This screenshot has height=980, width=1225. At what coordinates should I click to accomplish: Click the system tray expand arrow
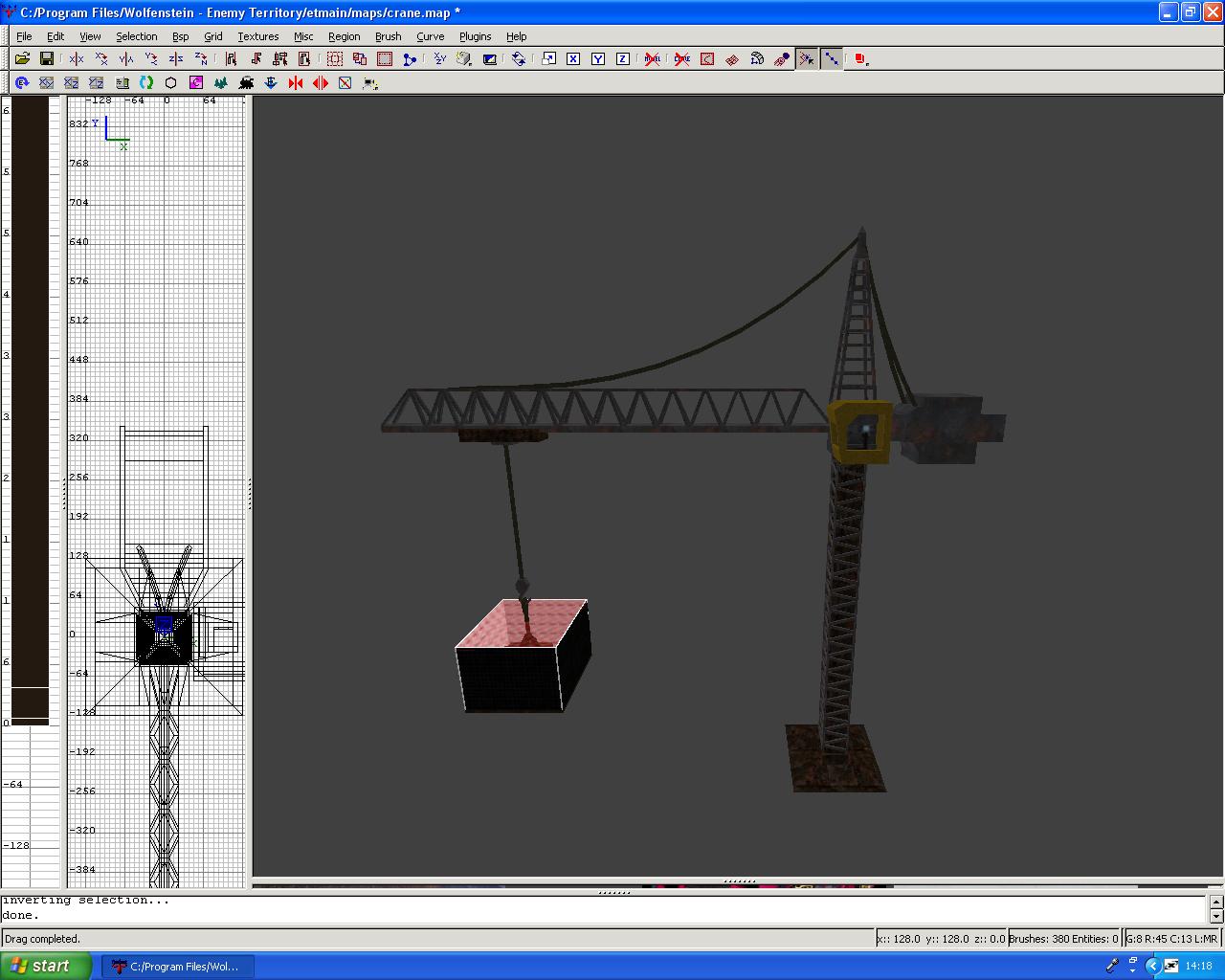coord(1152,967)
